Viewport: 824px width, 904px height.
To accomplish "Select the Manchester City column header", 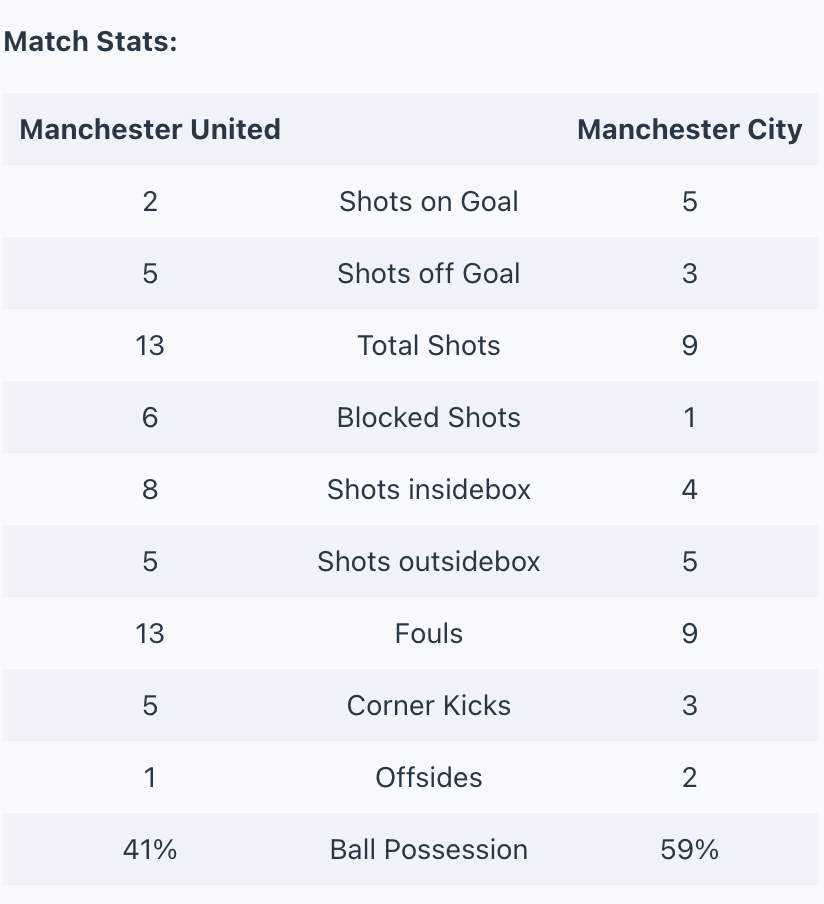I will (x=690, y=129).
